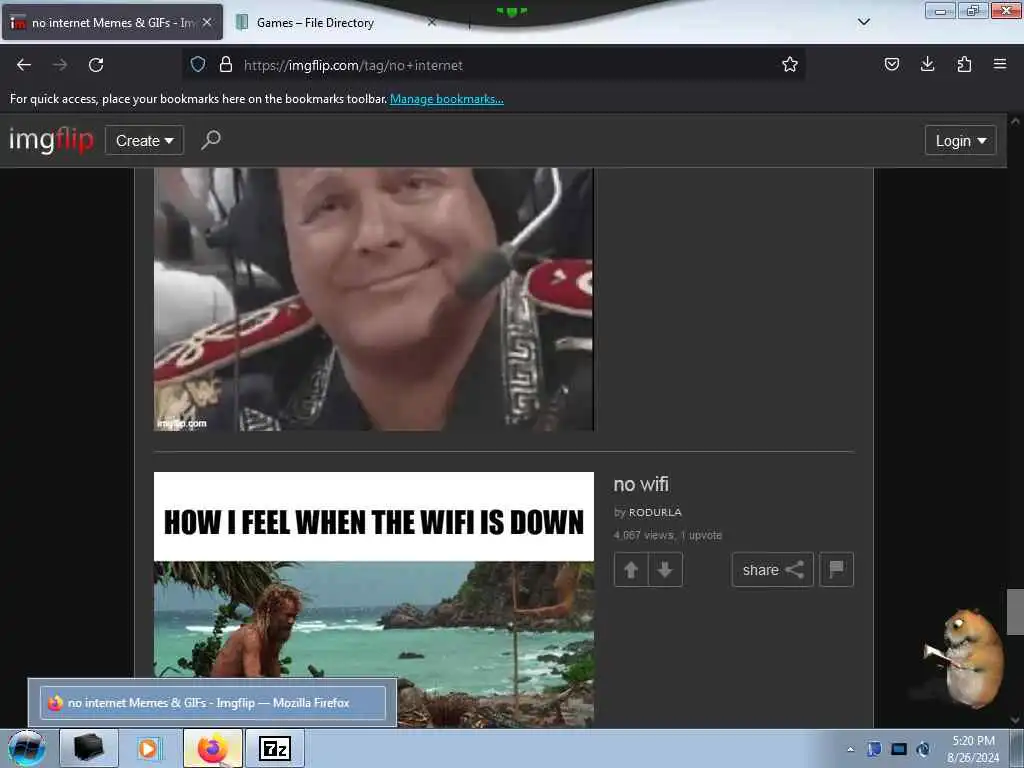
Task: Downvote the no wifi meme
Action: click(x=665, y=569)
